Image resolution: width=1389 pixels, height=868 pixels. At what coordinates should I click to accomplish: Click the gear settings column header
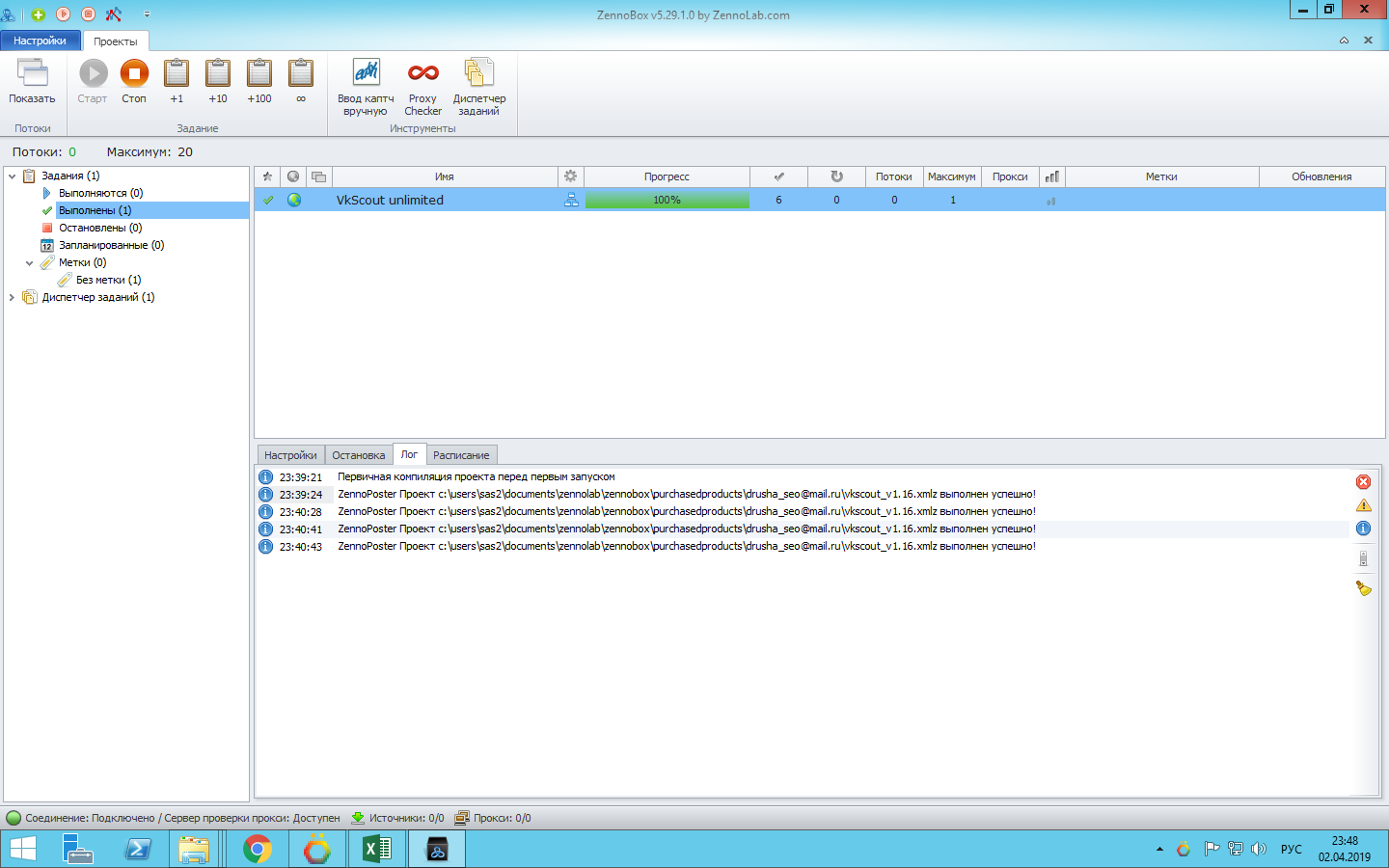click(571, 176)
